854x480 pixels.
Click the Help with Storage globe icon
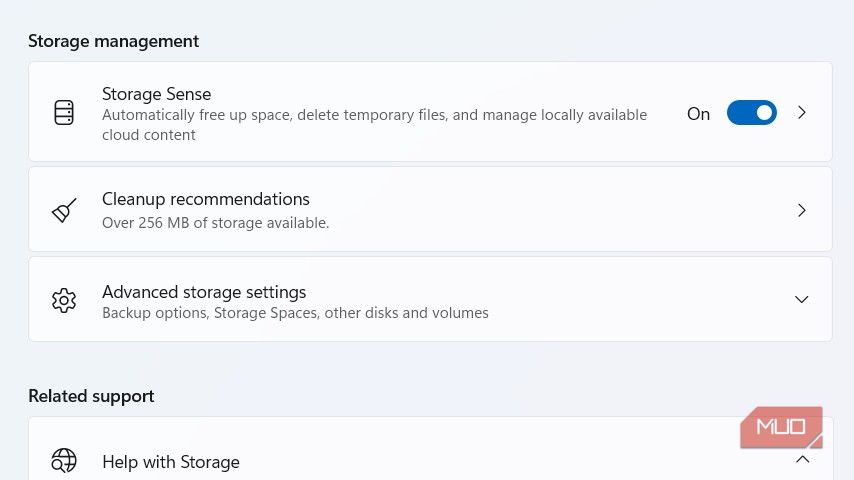coord(64,461)
